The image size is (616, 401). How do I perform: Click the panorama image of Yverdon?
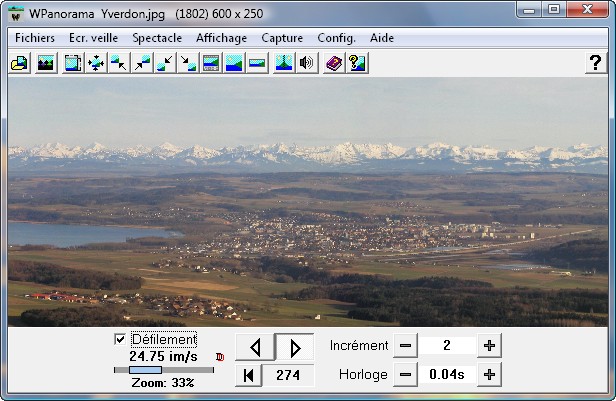point(308,202)
